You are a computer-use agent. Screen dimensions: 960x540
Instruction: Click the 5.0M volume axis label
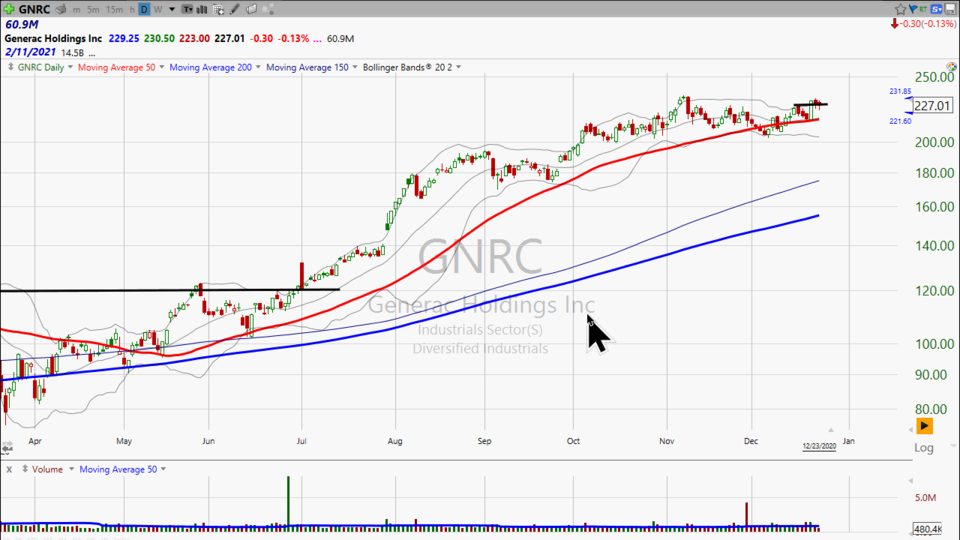tap(924, 498)
